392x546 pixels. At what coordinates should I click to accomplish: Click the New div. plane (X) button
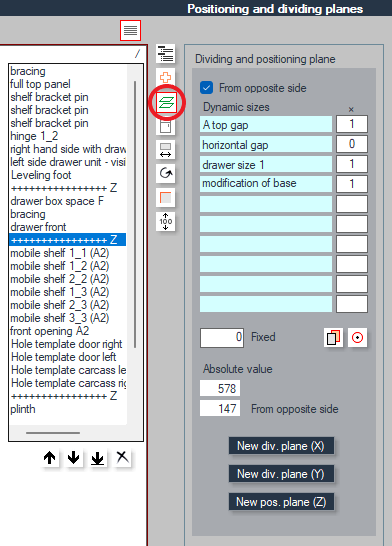pyautogui.click(x=281, y=446)
